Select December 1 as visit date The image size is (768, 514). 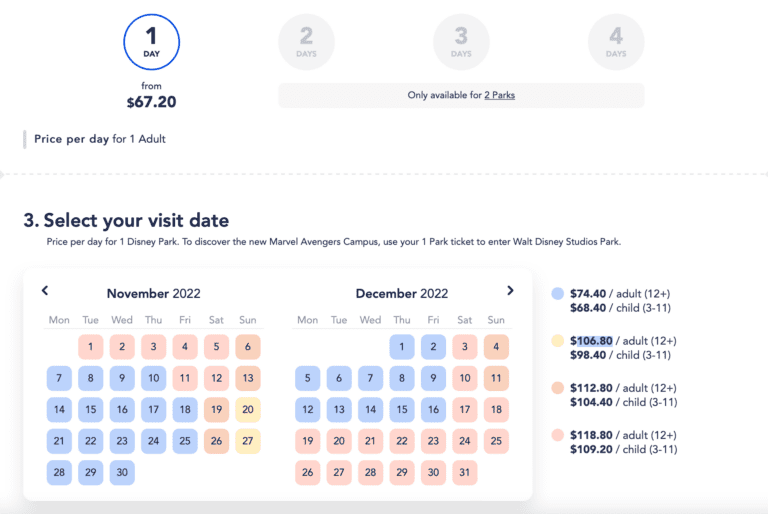pos(401,347)
